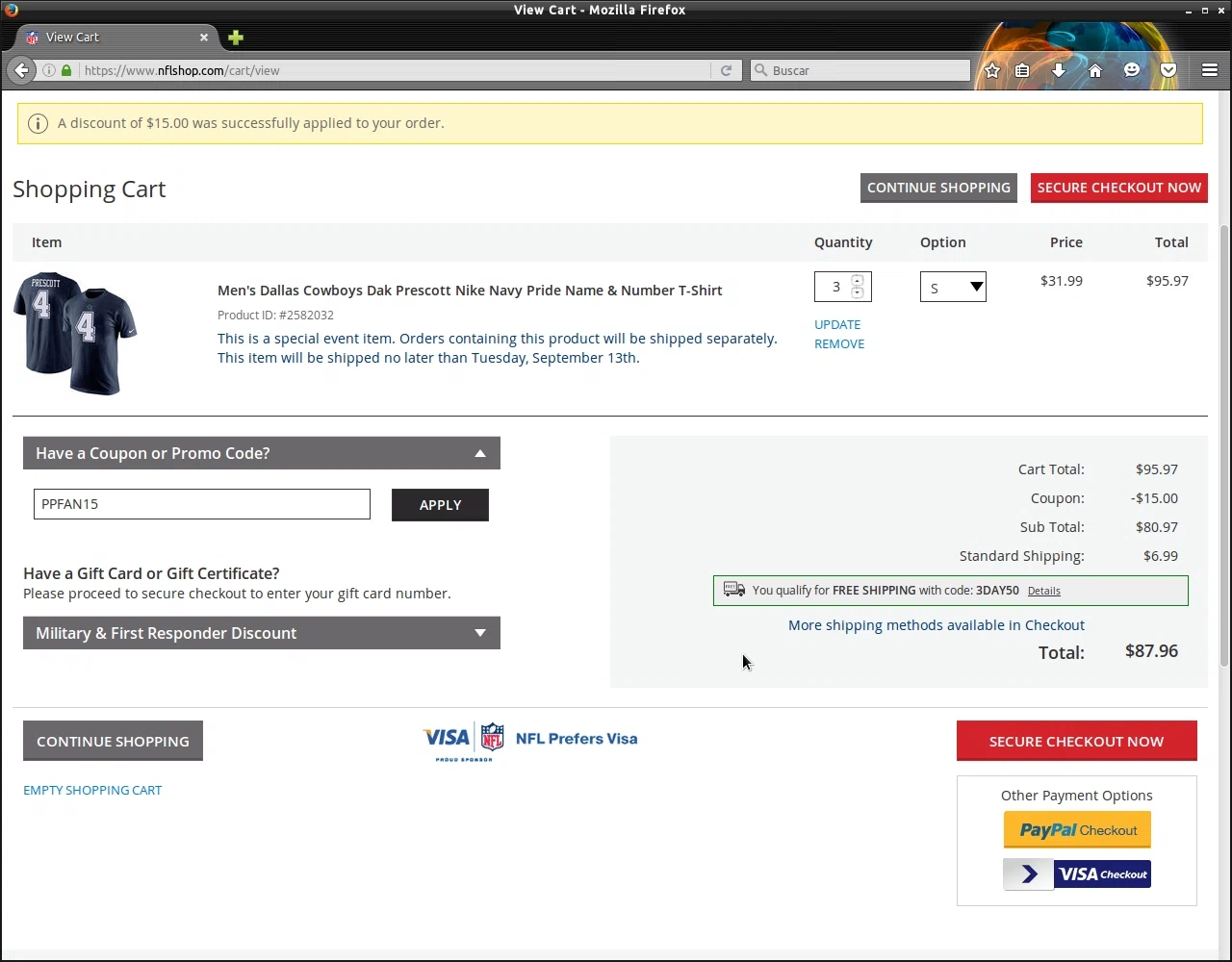
Task: Select the View Cart tab
Action: click(117, 38)
